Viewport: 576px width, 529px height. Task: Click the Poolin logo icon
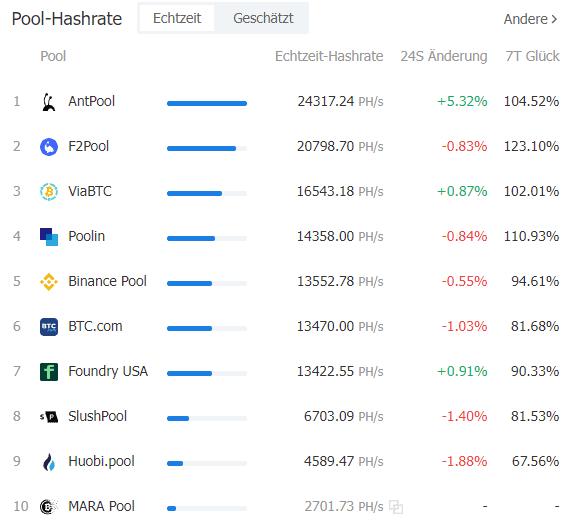pyautogui.click(x=49, y=237)
